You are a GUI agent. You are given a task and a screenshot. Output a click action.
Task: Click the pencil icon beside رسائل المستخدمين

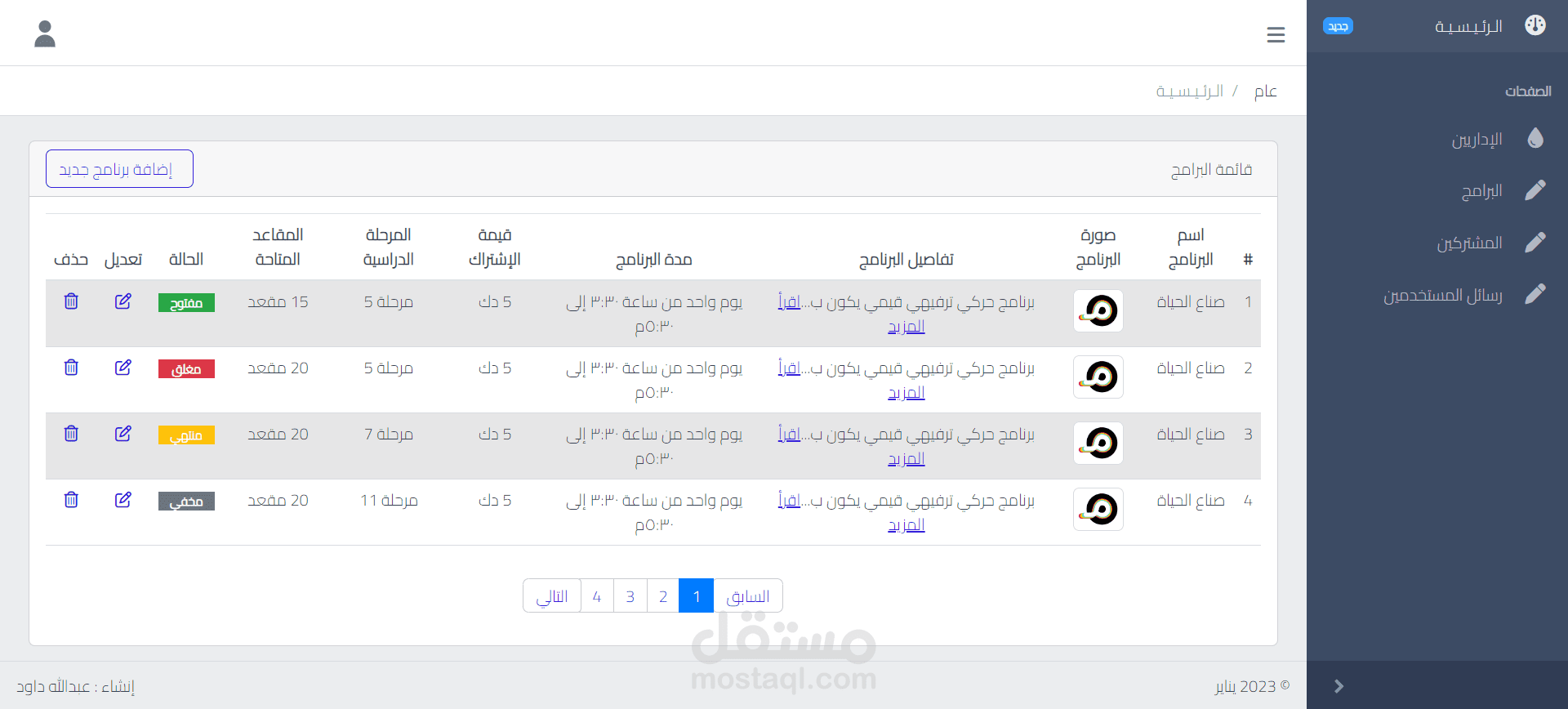pyautogui.click(x=1535, y=294)
